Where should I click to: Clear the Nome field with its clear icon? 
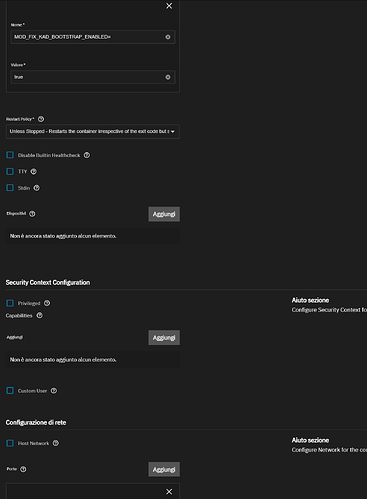click(x=168, y=37)
